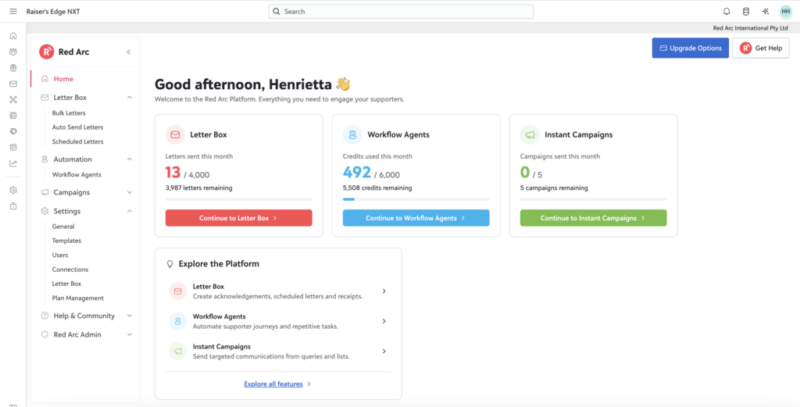Viewport: 800px width, 407px height.
Task: Click the Workflow Agents credits progress bar
Action: coord(416,199)
